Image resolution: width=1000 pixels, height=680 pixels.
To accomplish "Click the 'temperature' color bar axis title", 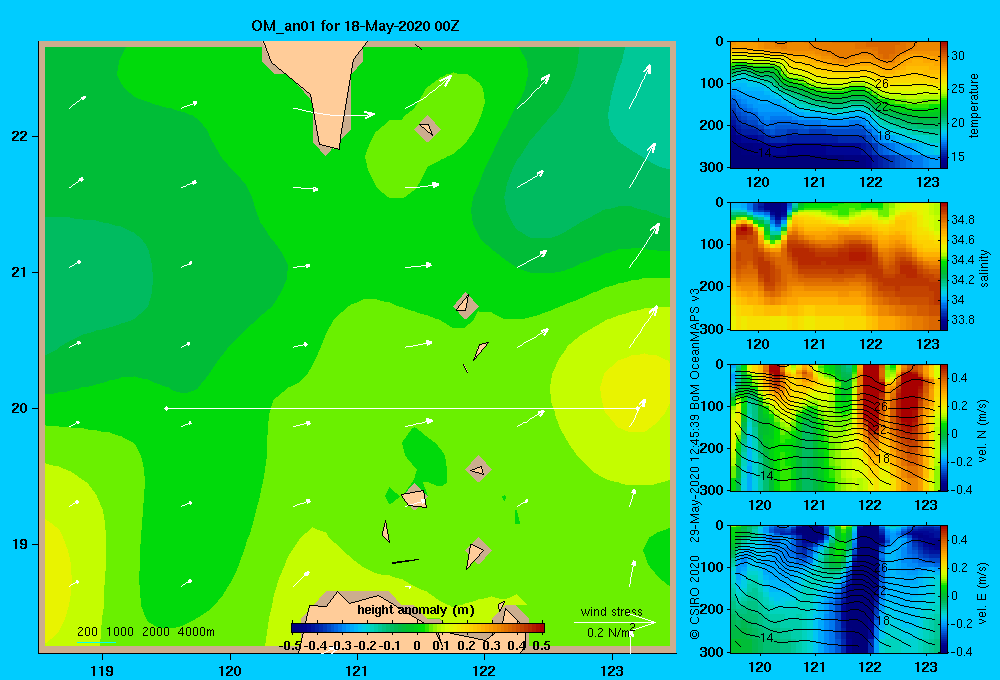I will coord(974,105).
